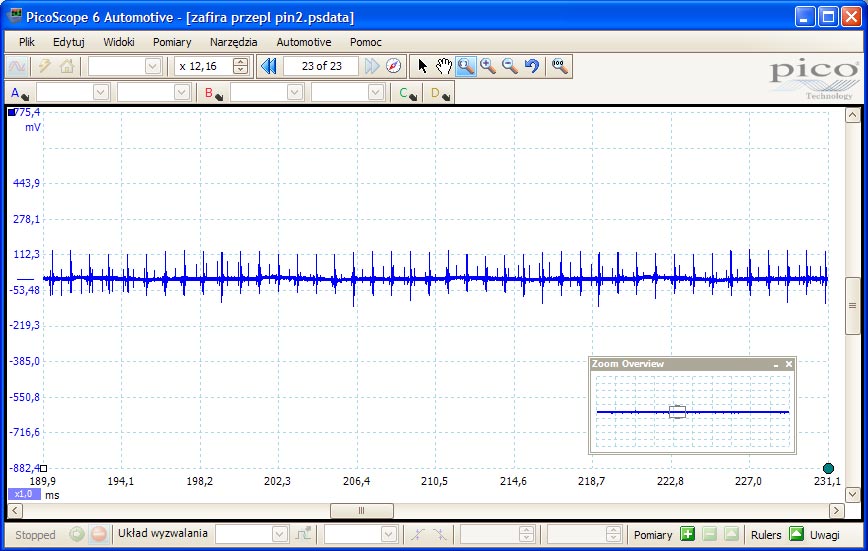Select the hand pan tool
Viewport: 868px width, 551px height.
(444, 66)
